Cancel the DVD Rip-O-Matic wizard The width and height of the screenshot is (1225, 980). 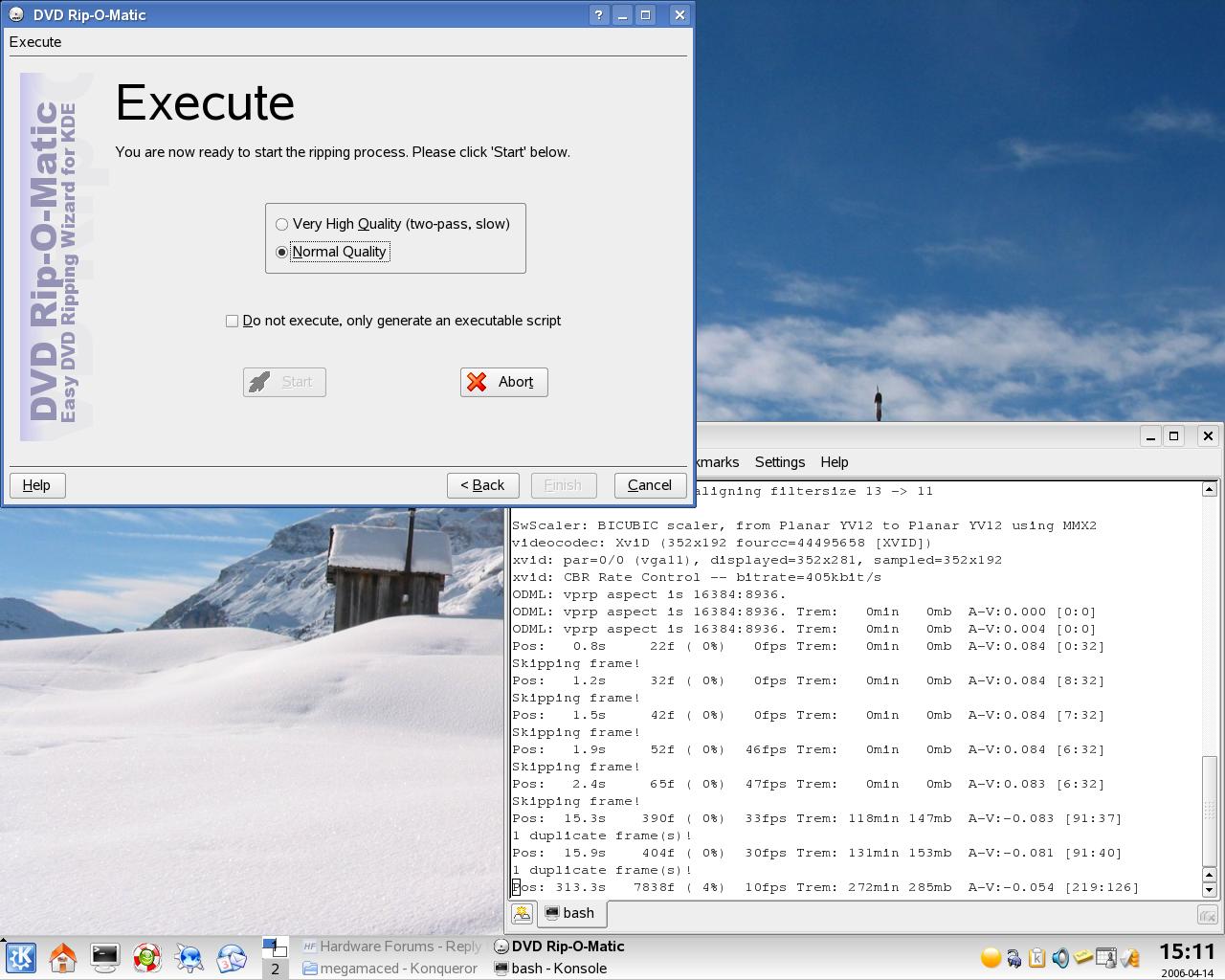click(650, 485)
